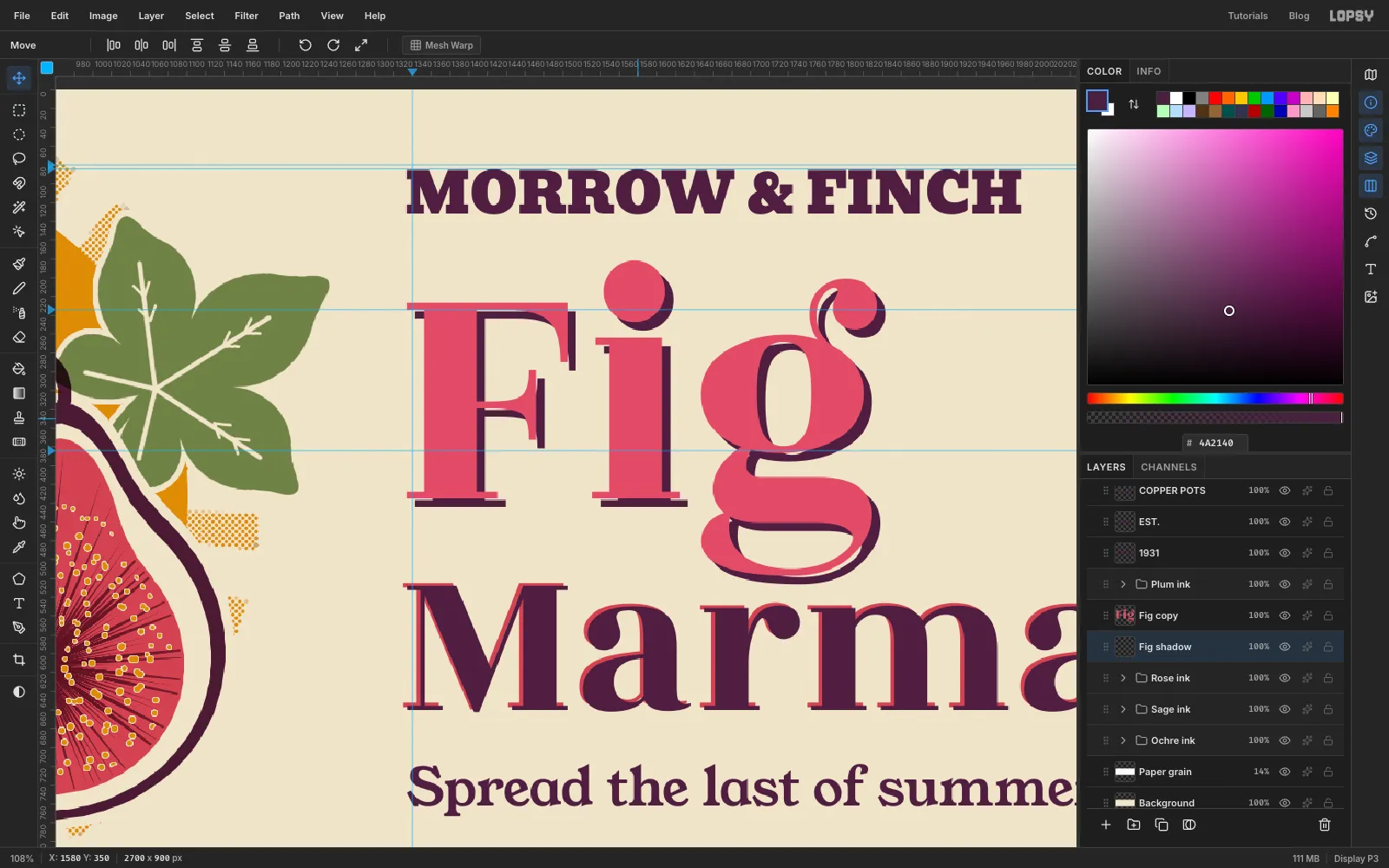Toggle lock on the 1931 layer
This screenshot has width=1389, height=868.
tap(1328, 553)
